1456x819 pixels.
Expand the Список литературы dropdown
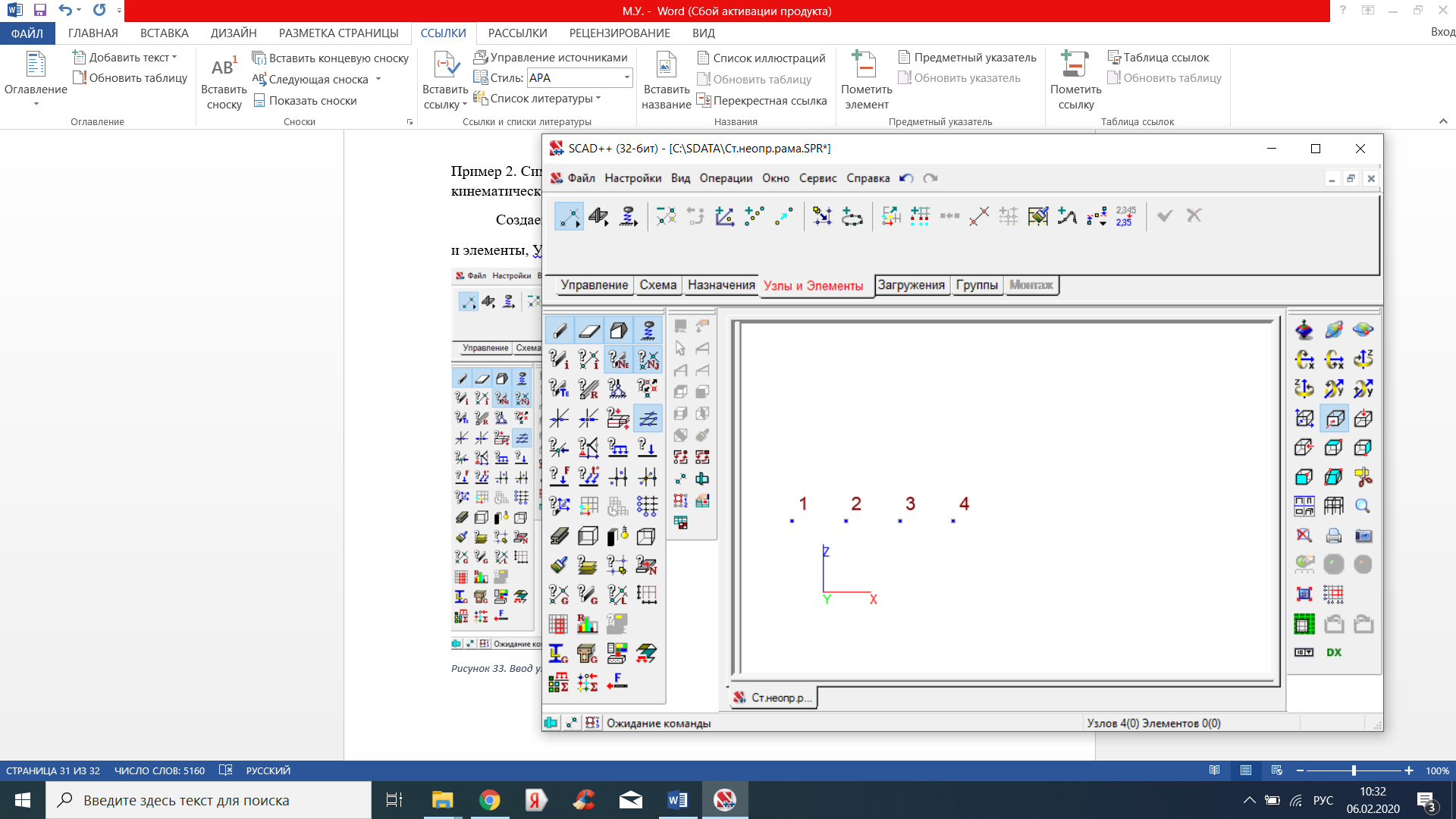(598, 99)
